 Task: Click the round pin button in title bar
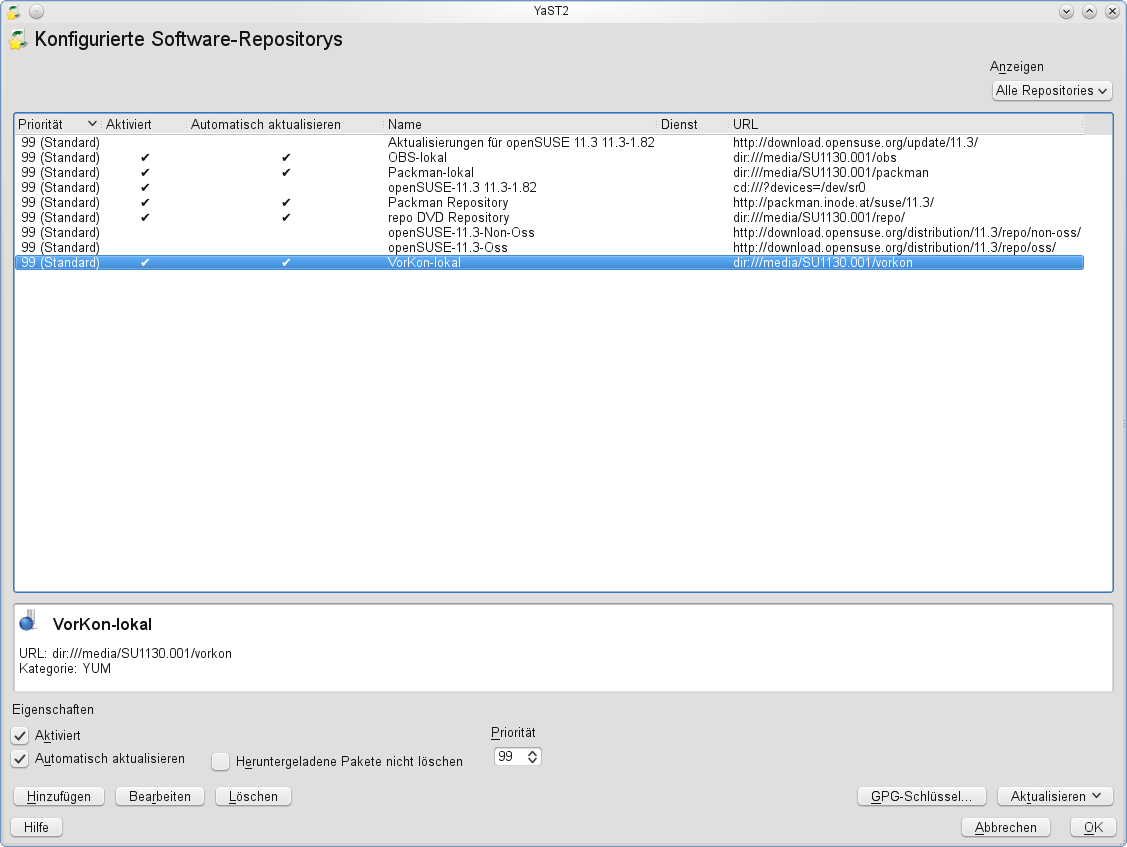point(37,12)
